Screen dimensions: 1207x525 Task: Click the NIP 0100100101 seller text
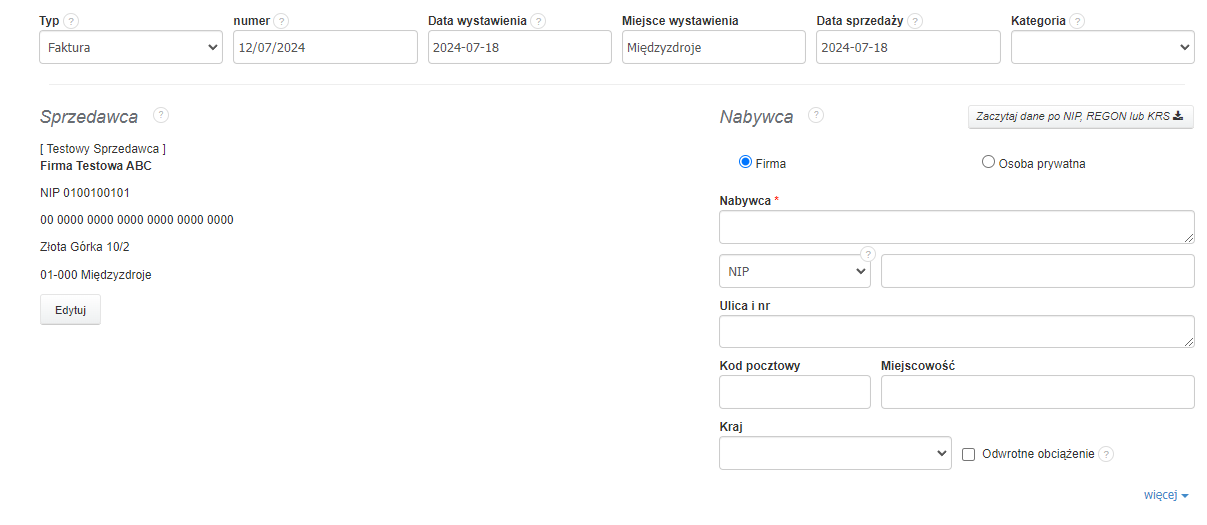pos(85,193)
